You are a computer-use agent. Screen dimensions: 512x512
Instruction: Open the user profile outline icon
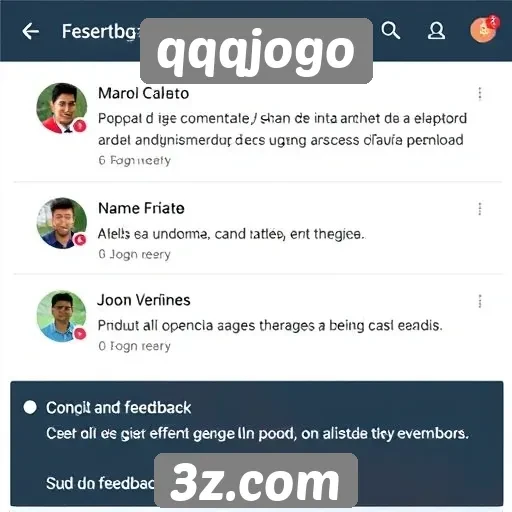(x=436, y=31)
